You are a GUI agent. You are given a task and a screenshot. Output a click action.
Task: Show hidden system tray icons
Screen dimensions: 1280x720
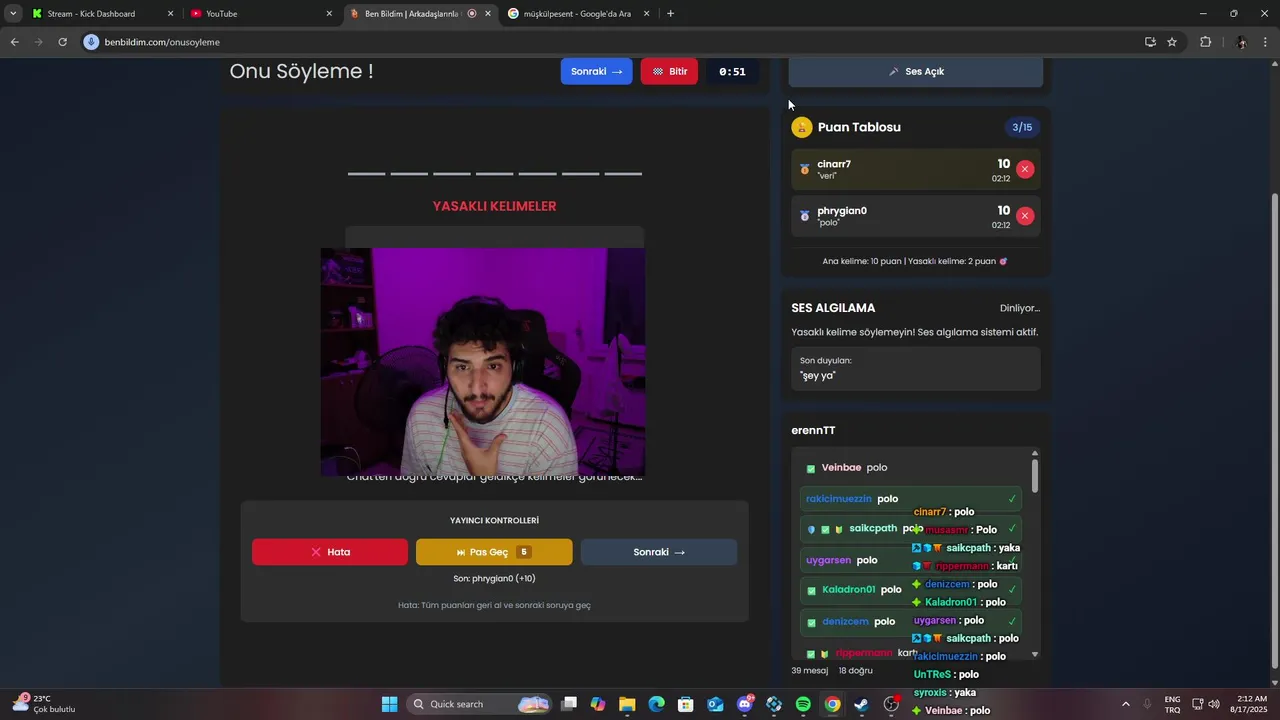pos(1125,704)
